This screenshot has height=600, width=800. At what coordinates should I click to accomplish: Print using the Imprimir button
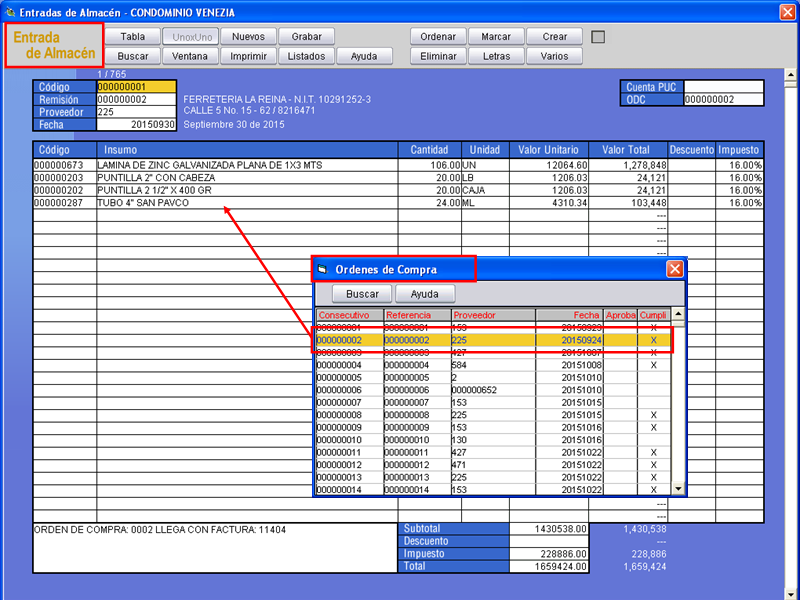point(248,56)
